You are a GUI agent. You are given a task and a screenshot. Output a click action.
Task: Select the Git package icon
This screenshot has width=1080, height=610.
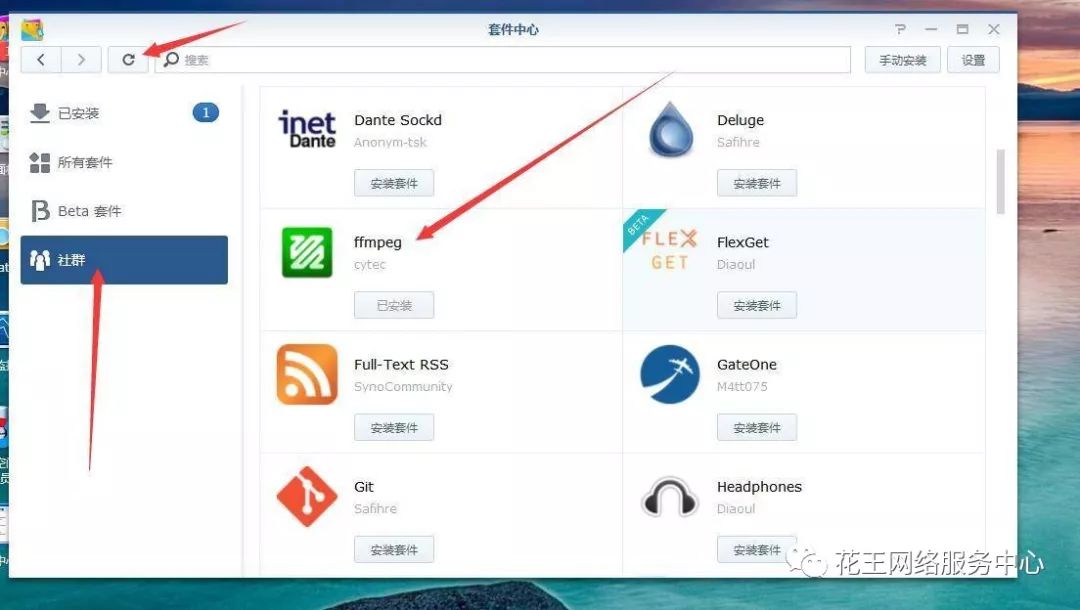(x=306, y=497)
